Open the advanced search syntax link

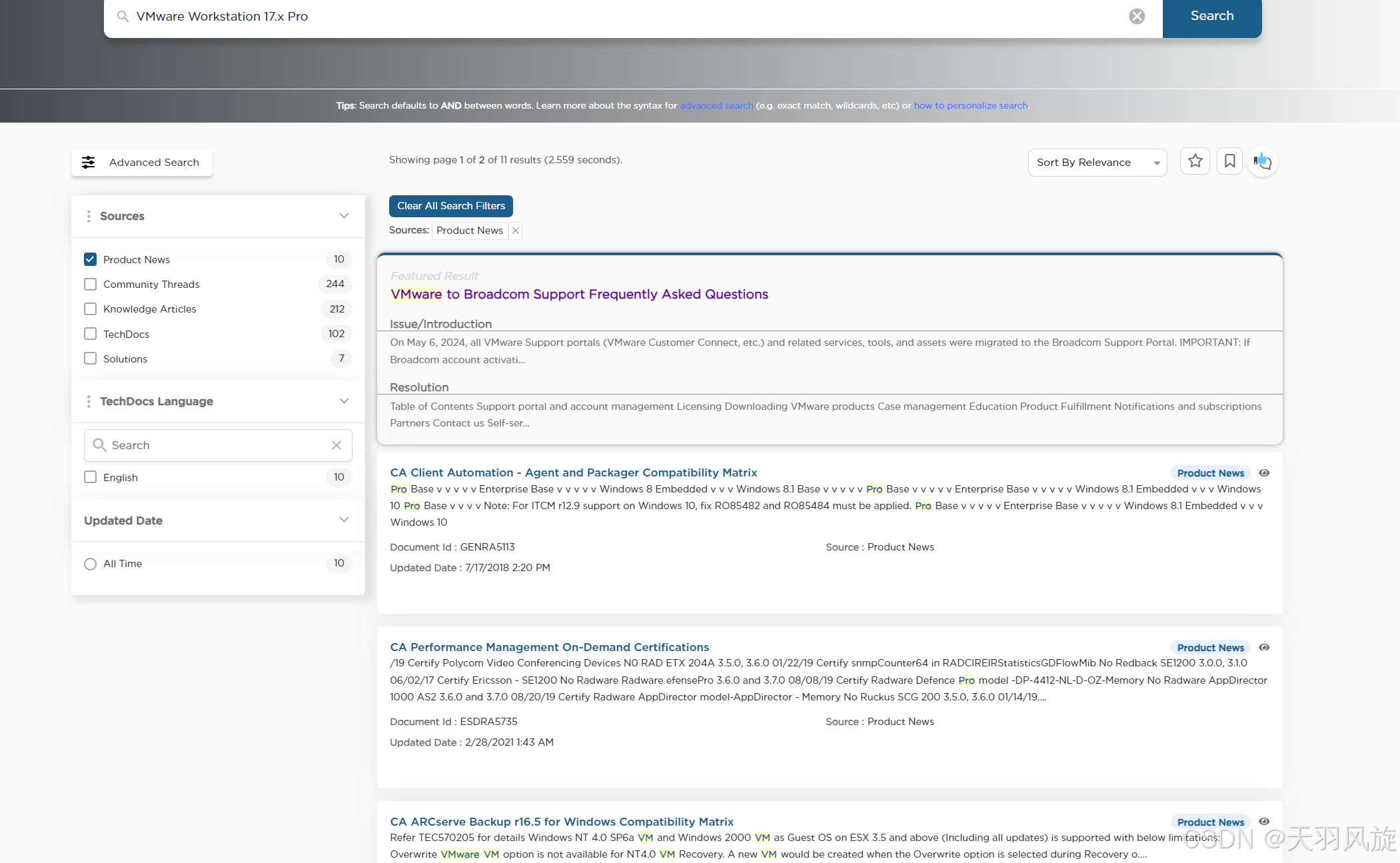pyautogui.click(x=716, y=105)
